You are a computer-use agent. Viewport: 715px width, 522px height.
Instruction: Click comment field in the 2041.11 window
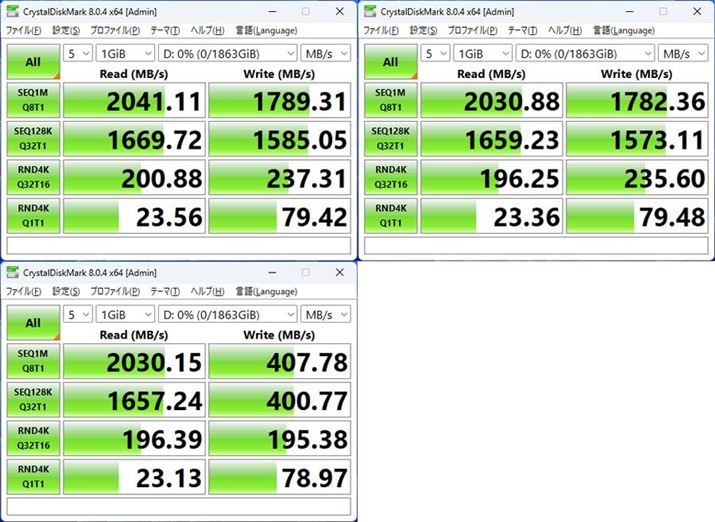179,246
